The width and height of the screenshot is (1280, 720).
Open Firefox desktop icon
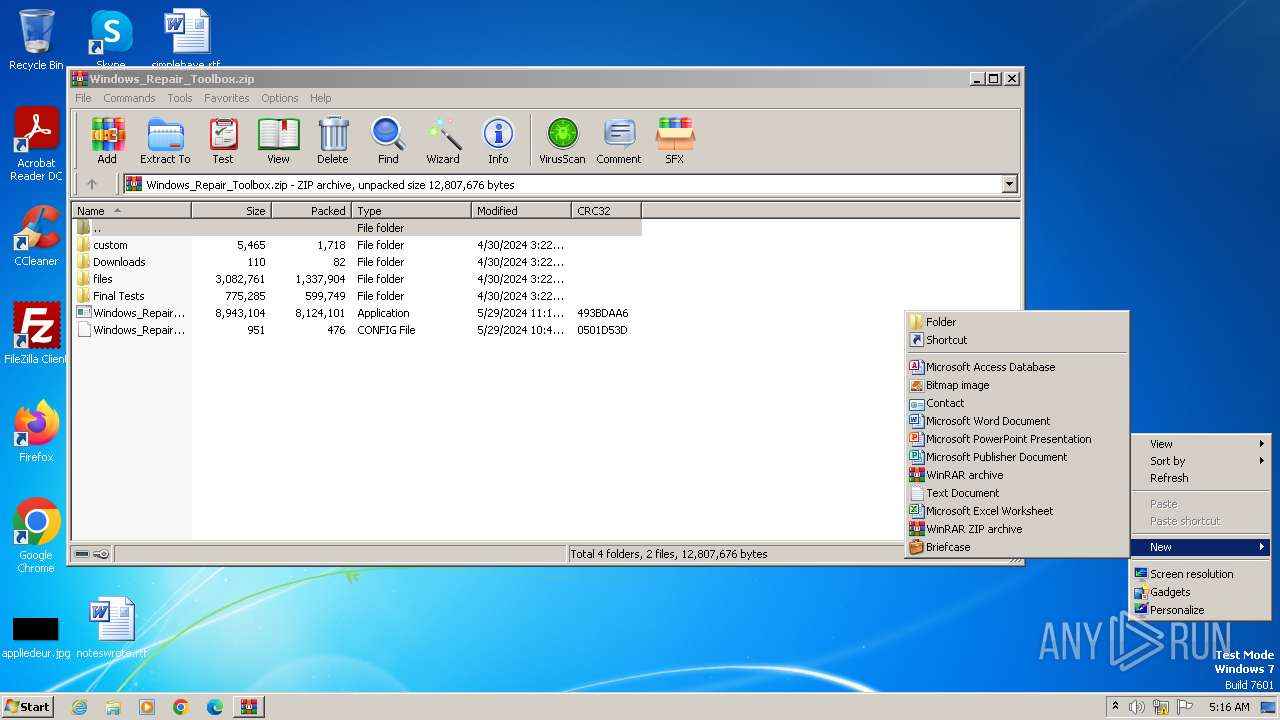pos(36,431)
